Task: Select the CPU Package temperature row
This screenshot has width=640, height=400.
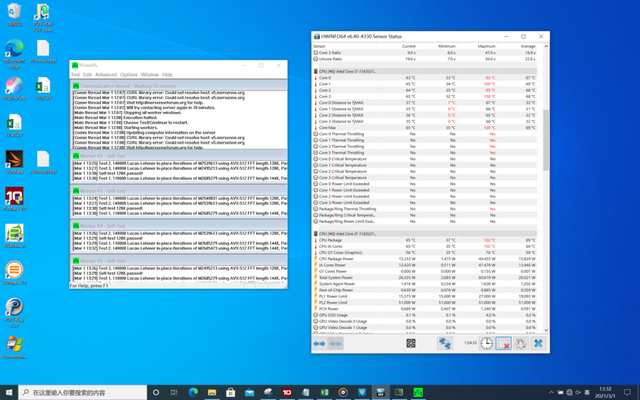Action: [x=425, y=240]
